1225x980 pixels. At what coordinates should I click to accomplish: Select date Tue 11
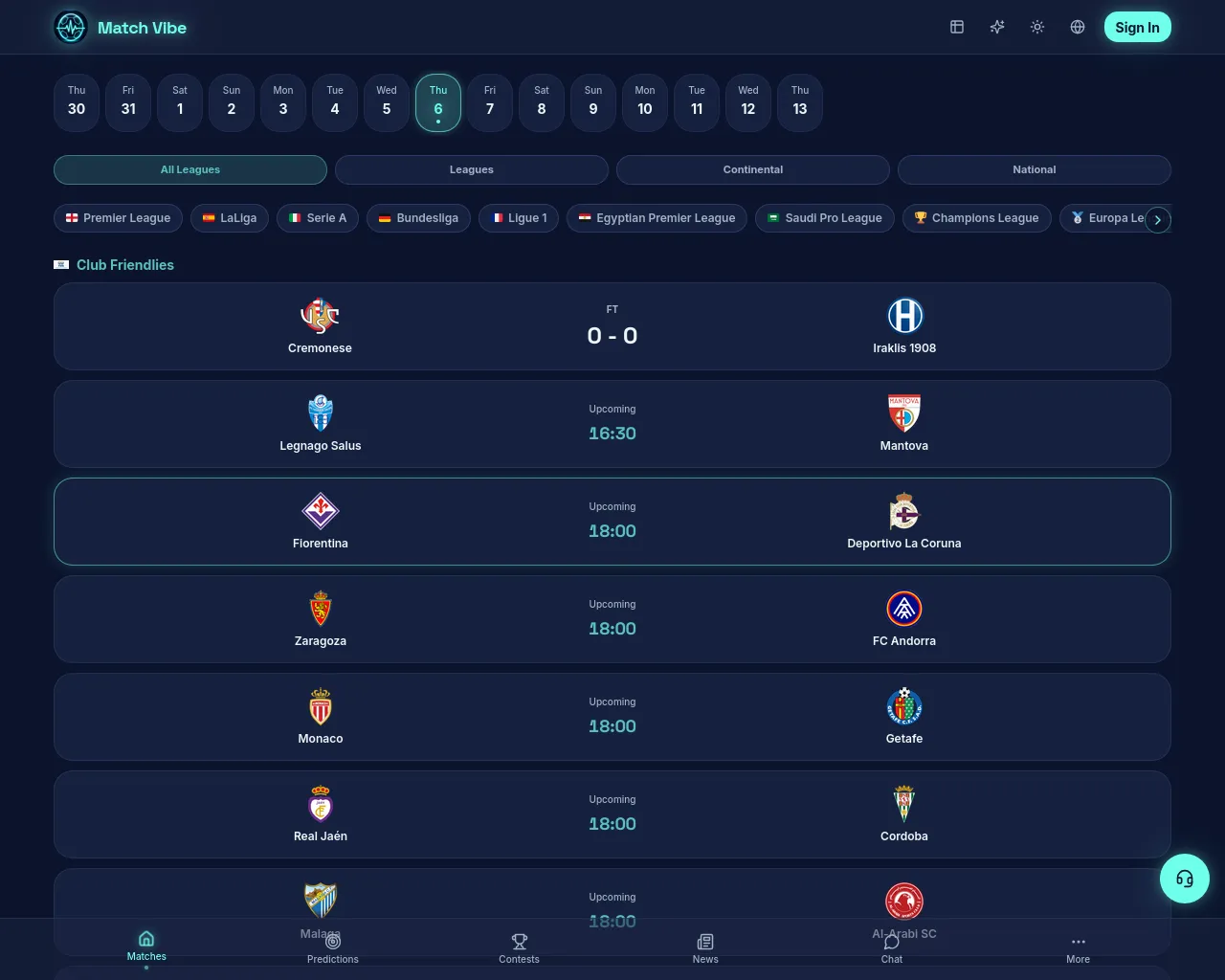coord(697,102)
